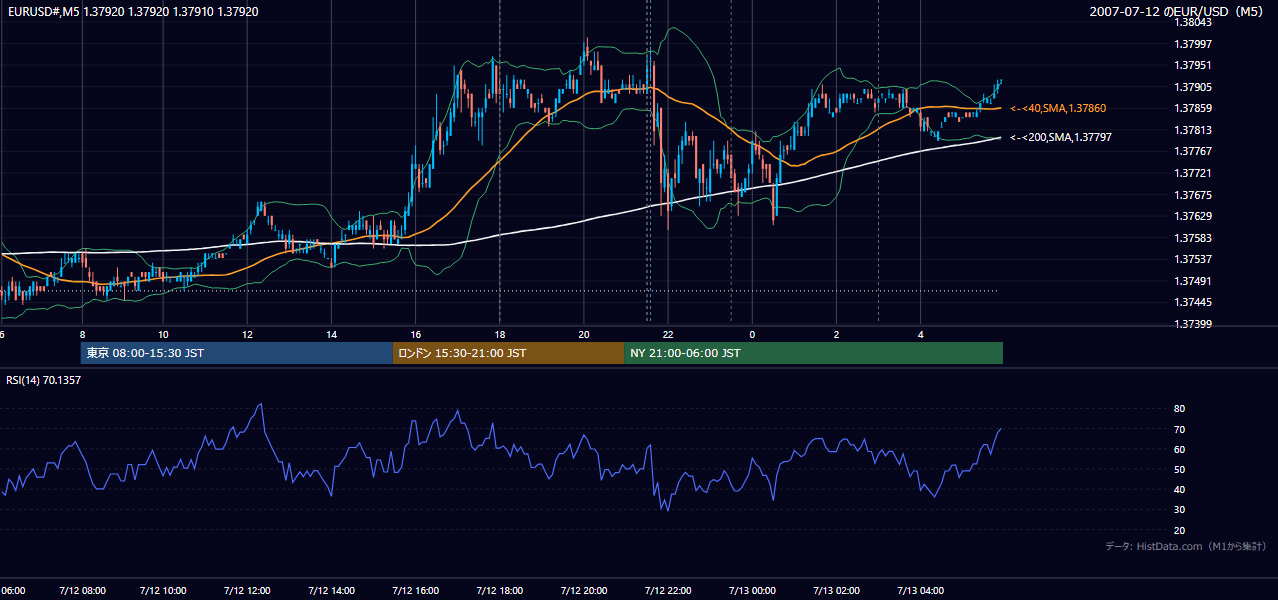This screenshot has width=1278, height=600.
Task: Click the 7/13 02:00 time label
Action: [x=836, y=591]
